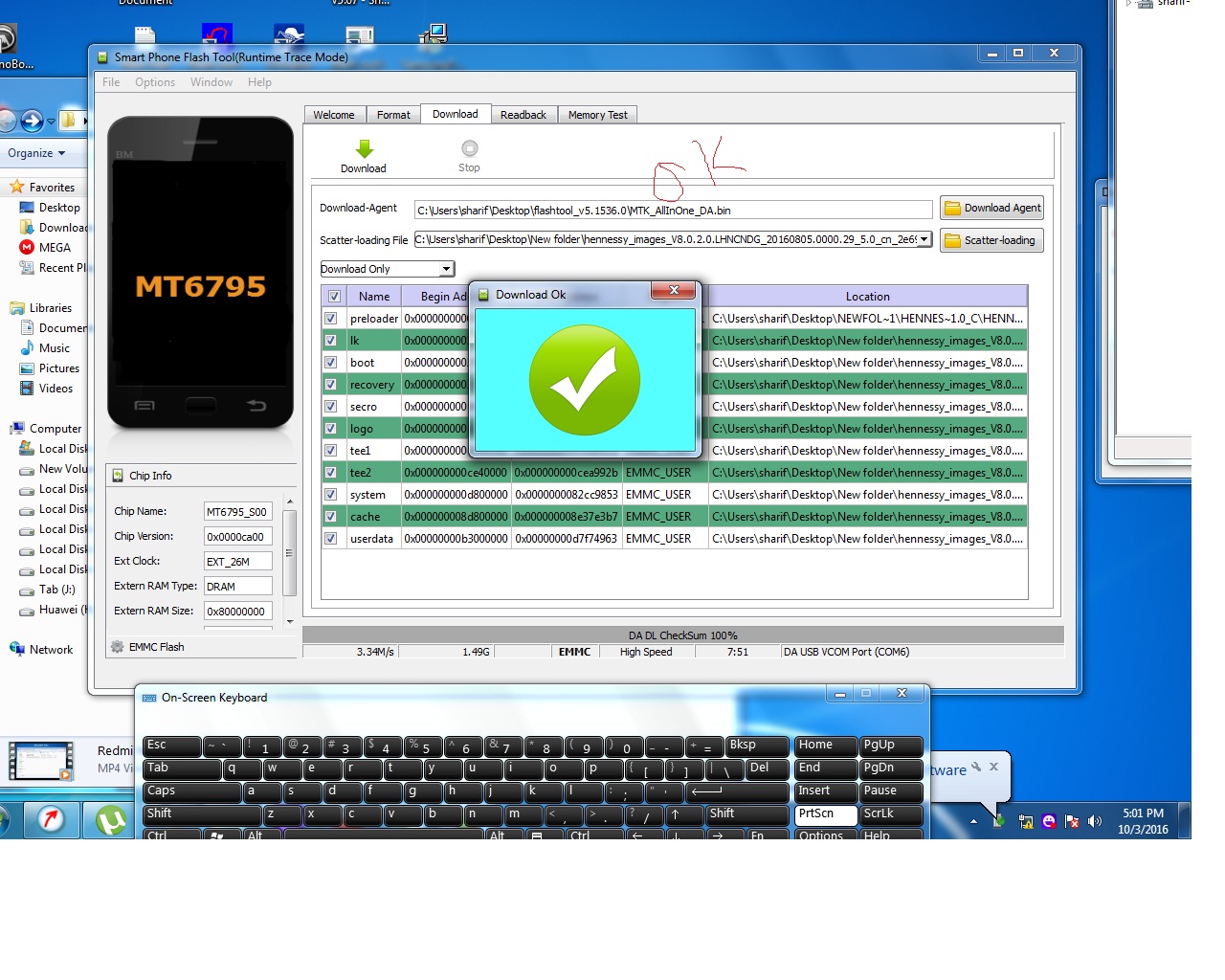Open Pictures library in Explorer sidebar
This screenshot has height=980, width=1225.
tap(59, 368)
